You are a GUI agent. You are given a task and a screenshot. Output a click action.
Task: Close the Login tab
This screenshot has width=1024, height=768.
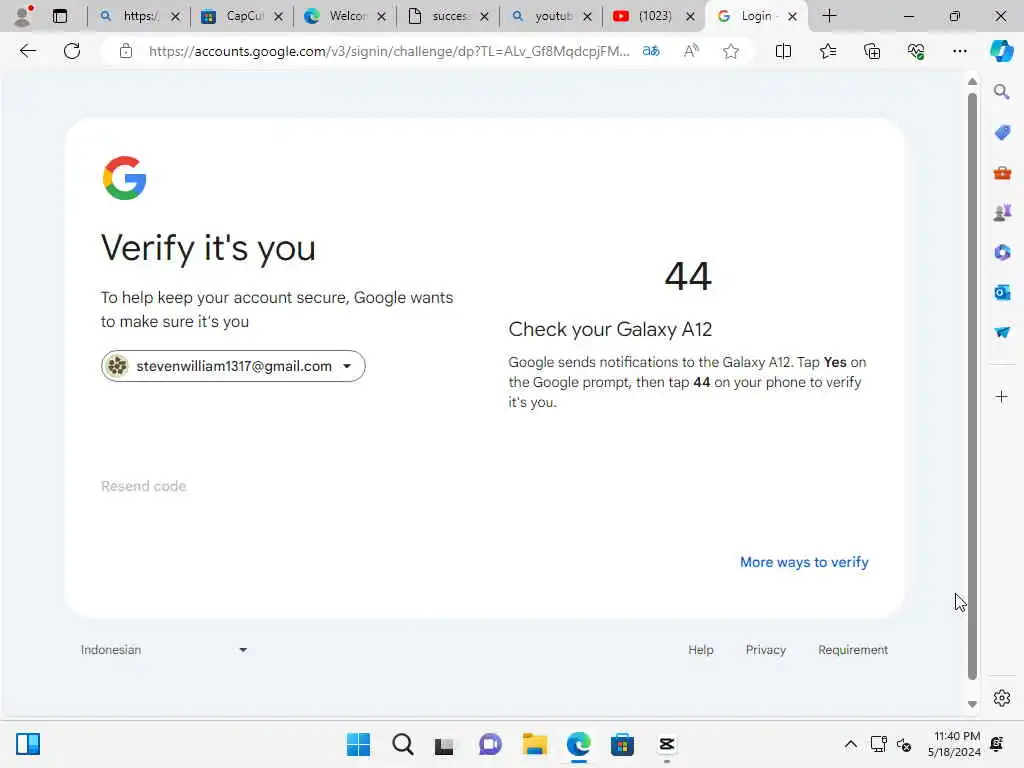point(792,16)
